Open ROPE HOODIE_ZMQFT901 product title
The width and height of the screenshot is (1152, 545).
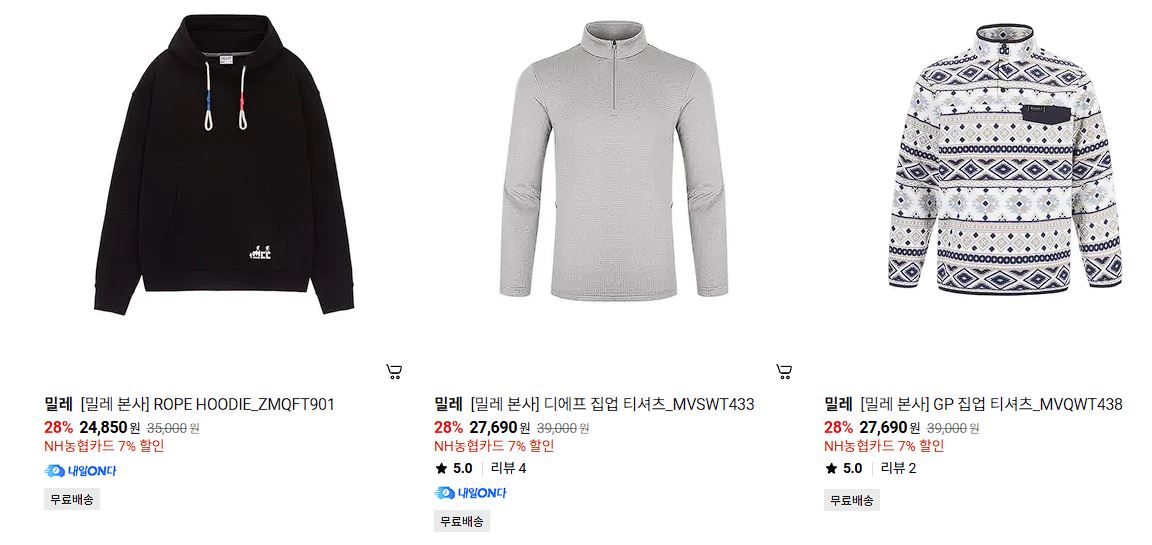click(207, 404)
